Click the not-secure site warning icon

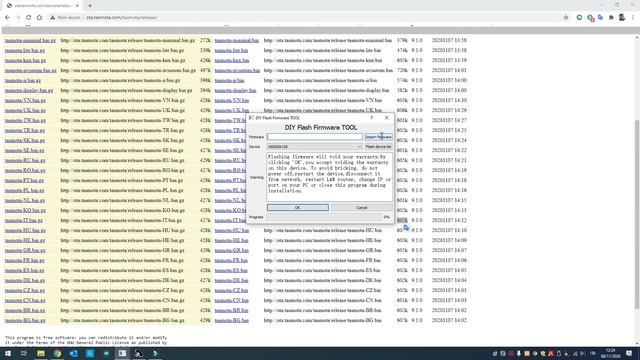point(53,18)
